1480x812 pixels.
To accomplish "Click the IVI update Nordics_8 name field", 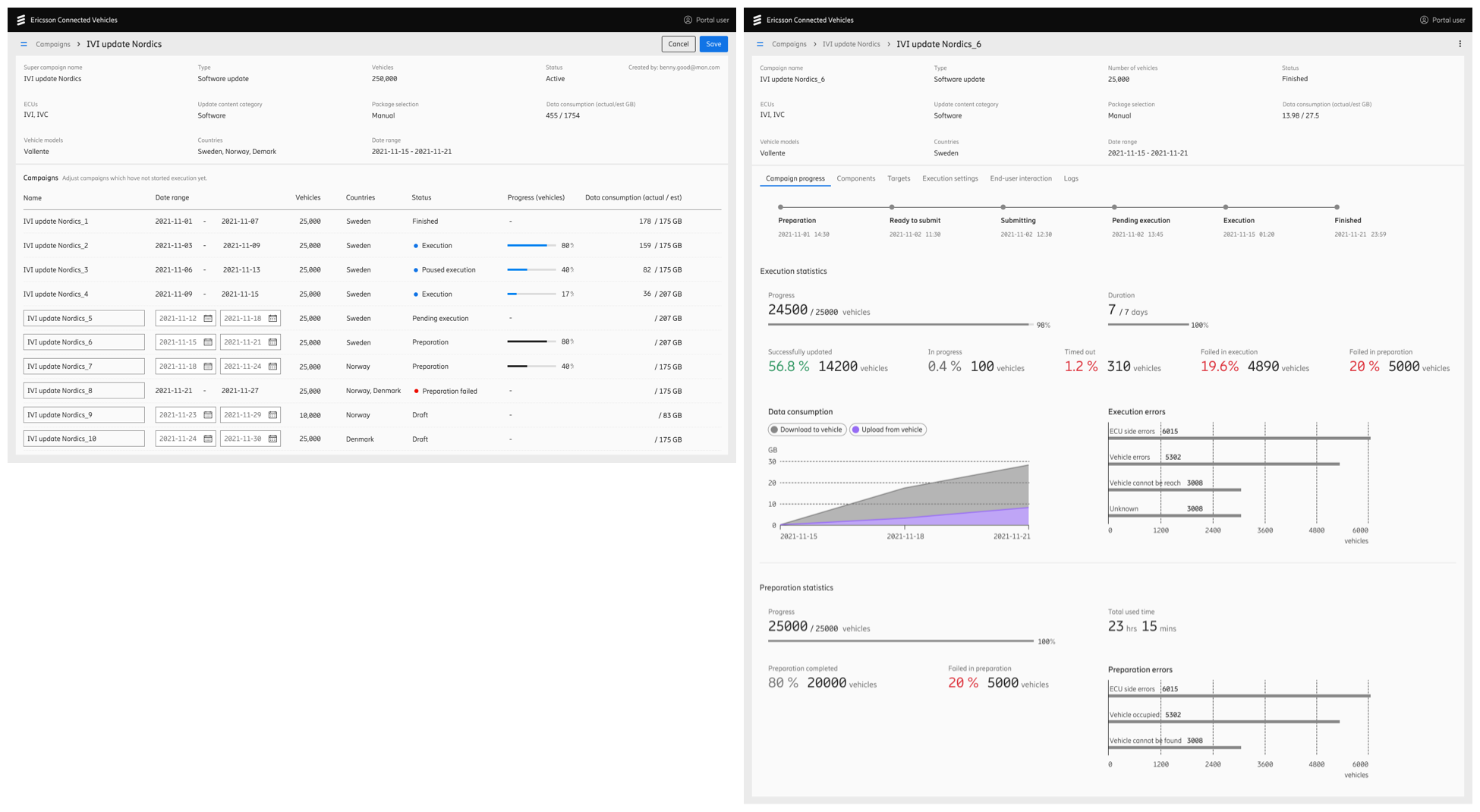I will pyautogui.click(x=83, y=391).
